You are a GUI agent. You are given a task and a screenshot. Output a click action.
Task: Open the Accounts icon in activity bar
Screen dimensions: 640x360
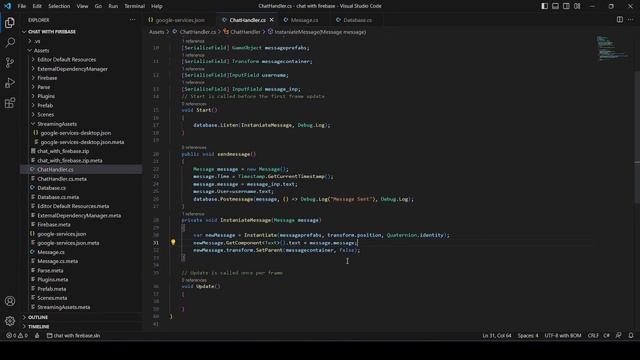[10, 301]
